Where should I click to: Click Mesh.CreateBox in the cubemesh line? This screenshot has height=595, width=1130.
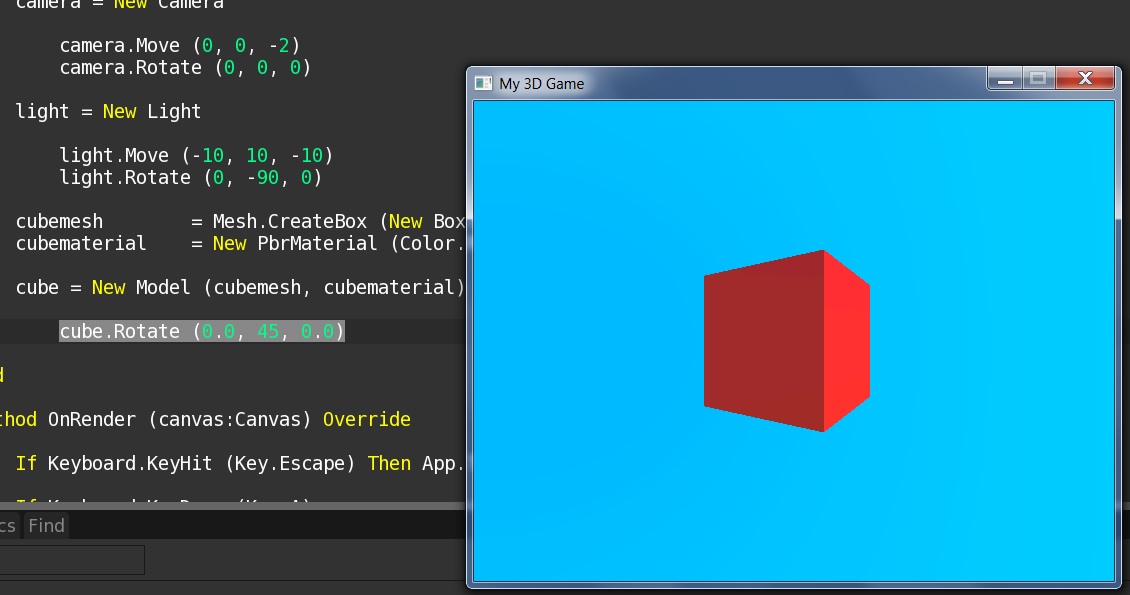[x=290, y=221]
